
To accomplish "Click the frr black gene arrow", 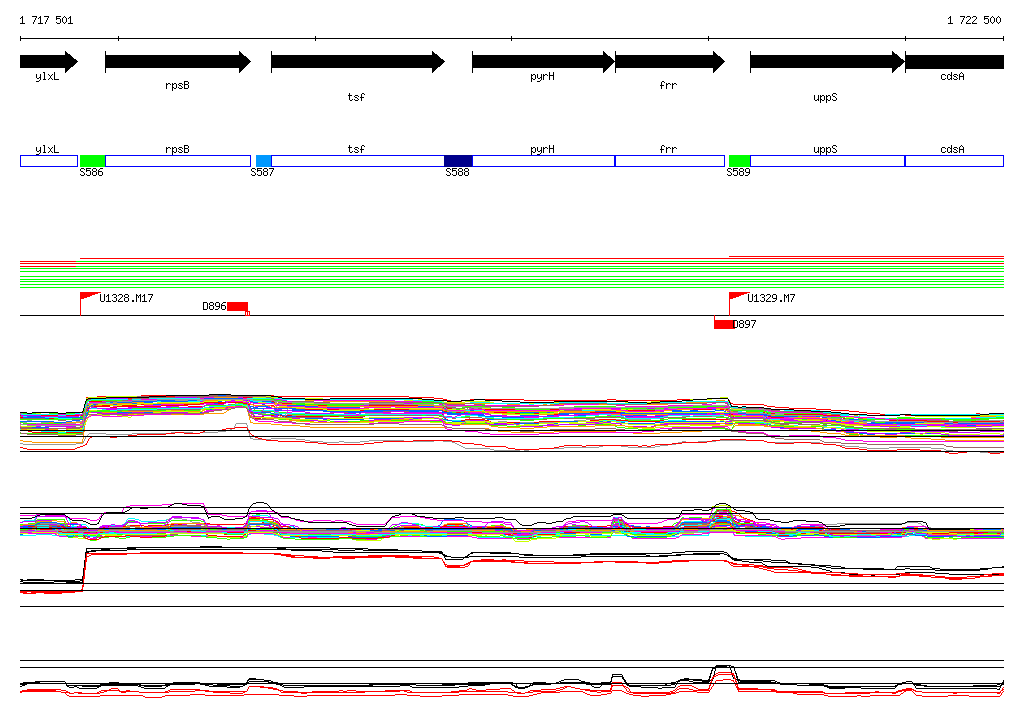I will (670, 62).
